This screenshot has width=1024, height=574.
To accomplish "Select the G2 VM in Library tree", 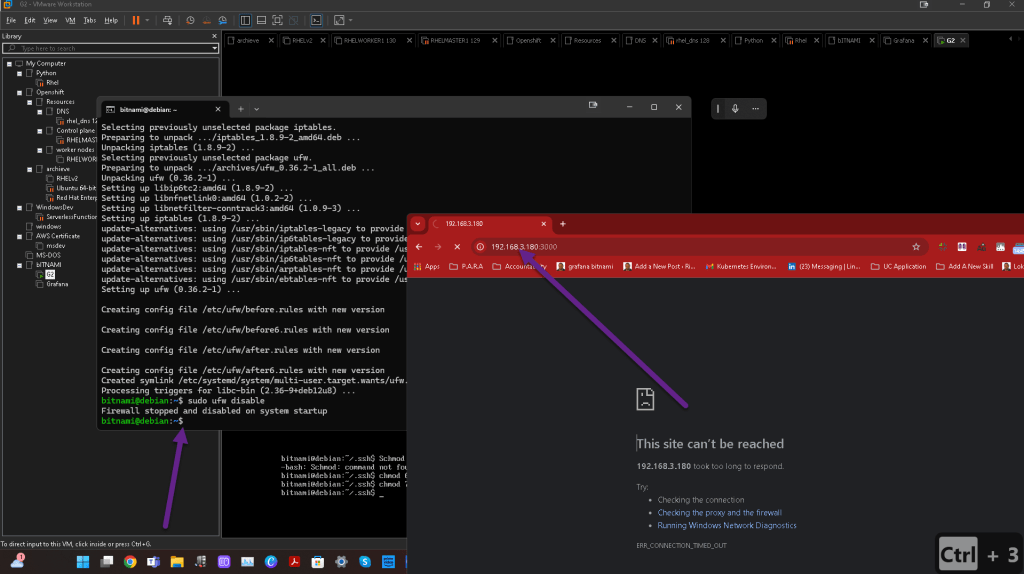I will point(50,274).
